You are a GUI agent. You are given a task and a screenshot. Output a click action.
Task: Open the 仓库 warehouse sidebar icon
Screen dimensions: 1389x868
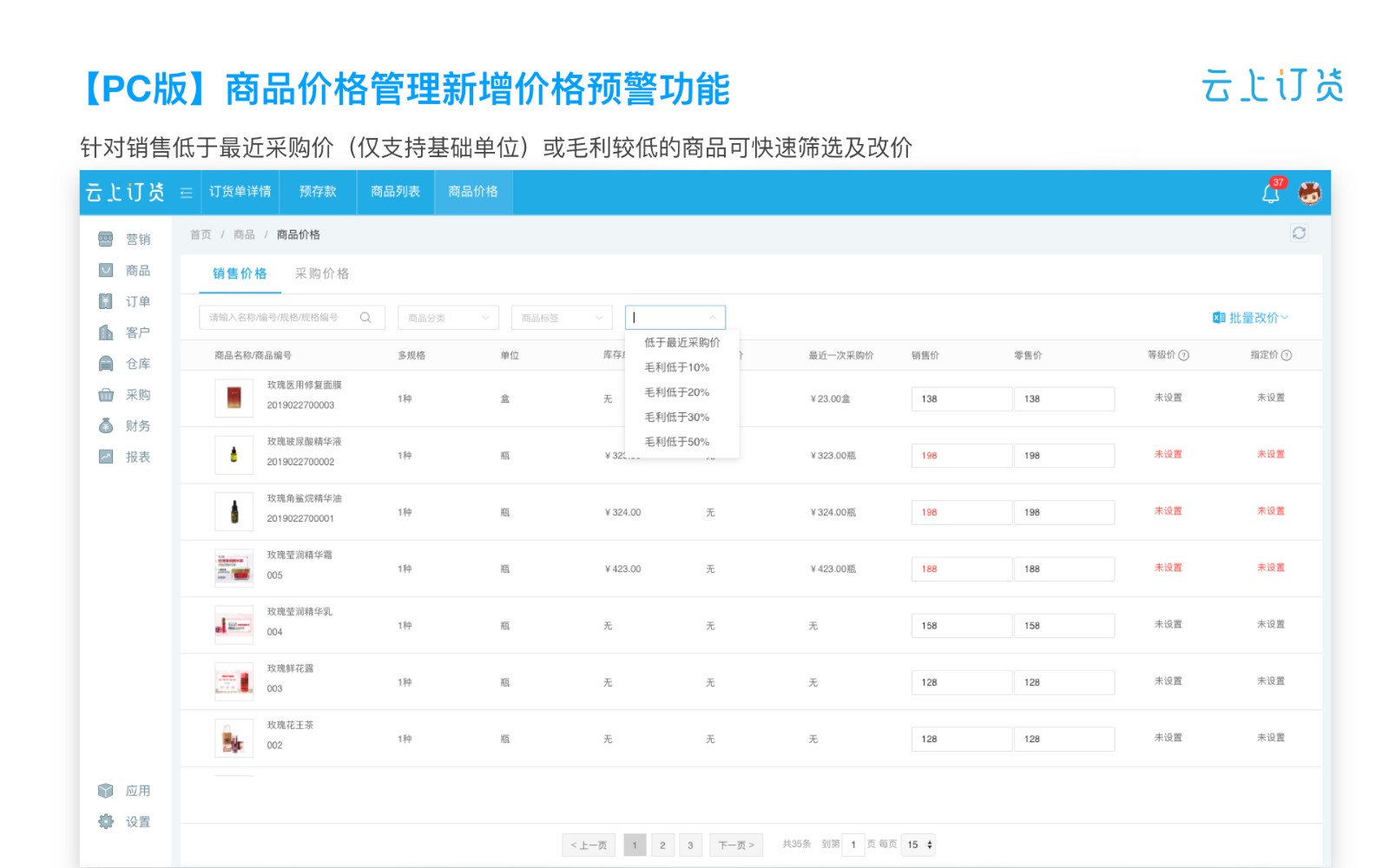point(106,364)
